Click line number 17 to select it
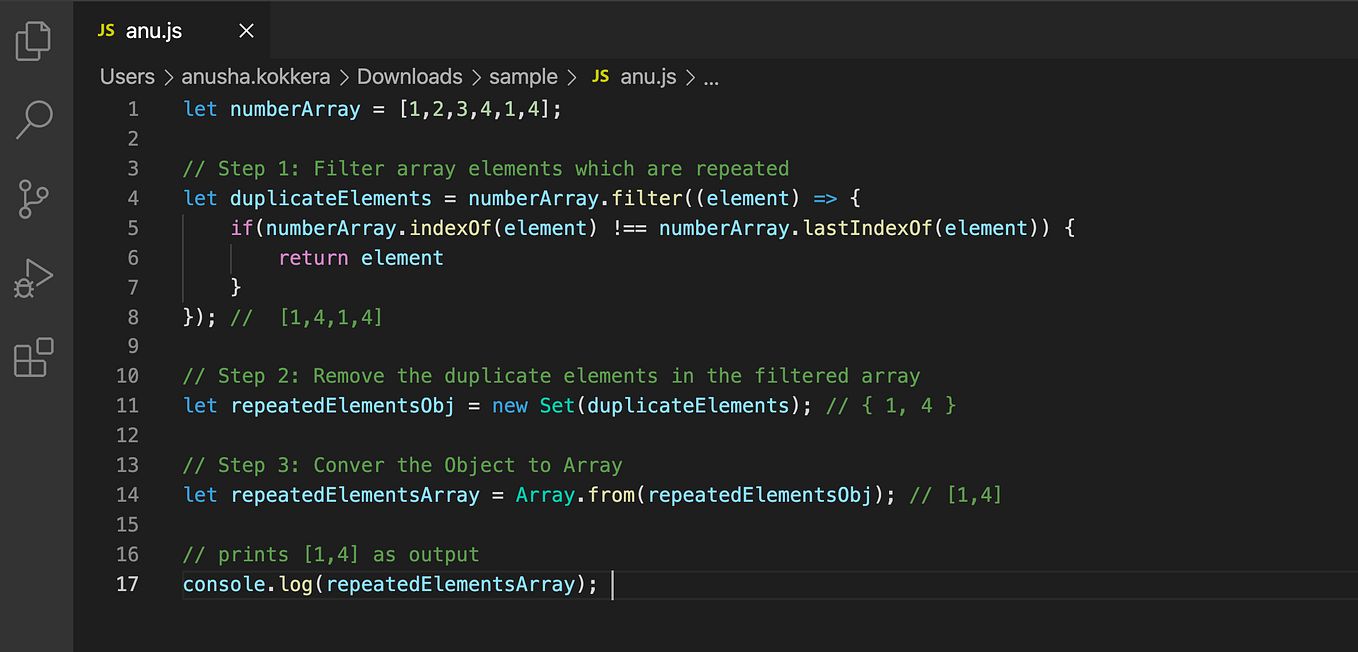1358x652 pixels. (x=128, y=584)
